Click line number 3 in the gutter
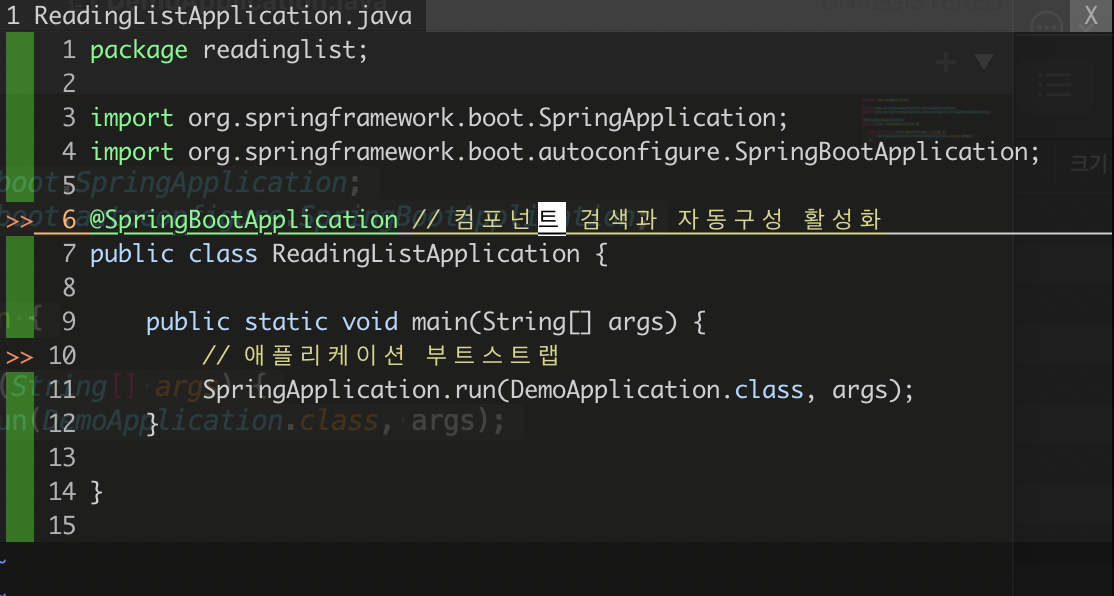Image resolution: width=1114 pixels, height=596 pixels. (68, 118)
